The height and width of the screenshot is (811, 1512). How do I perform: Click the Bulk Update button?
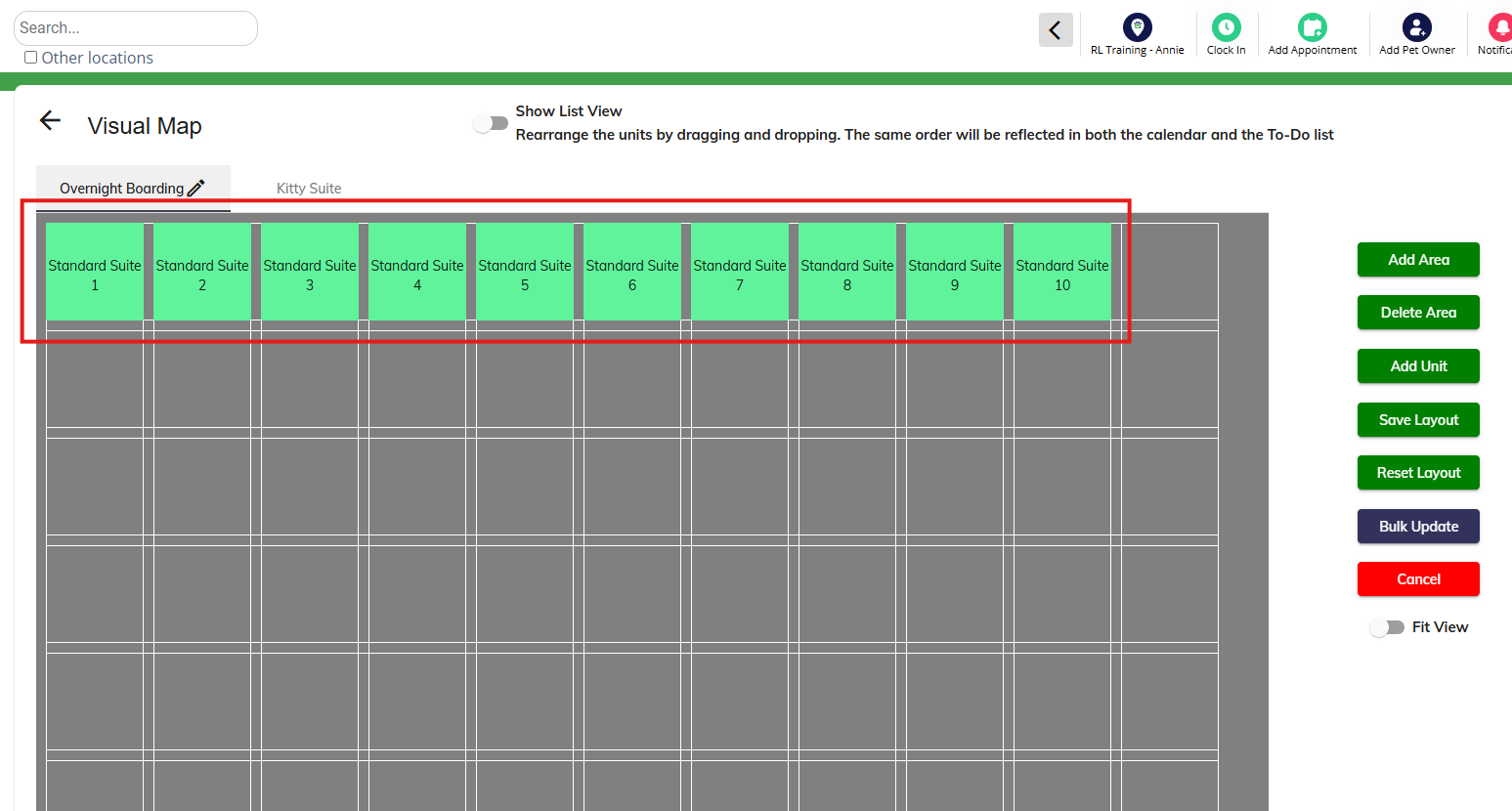(x=1418, y=527)
